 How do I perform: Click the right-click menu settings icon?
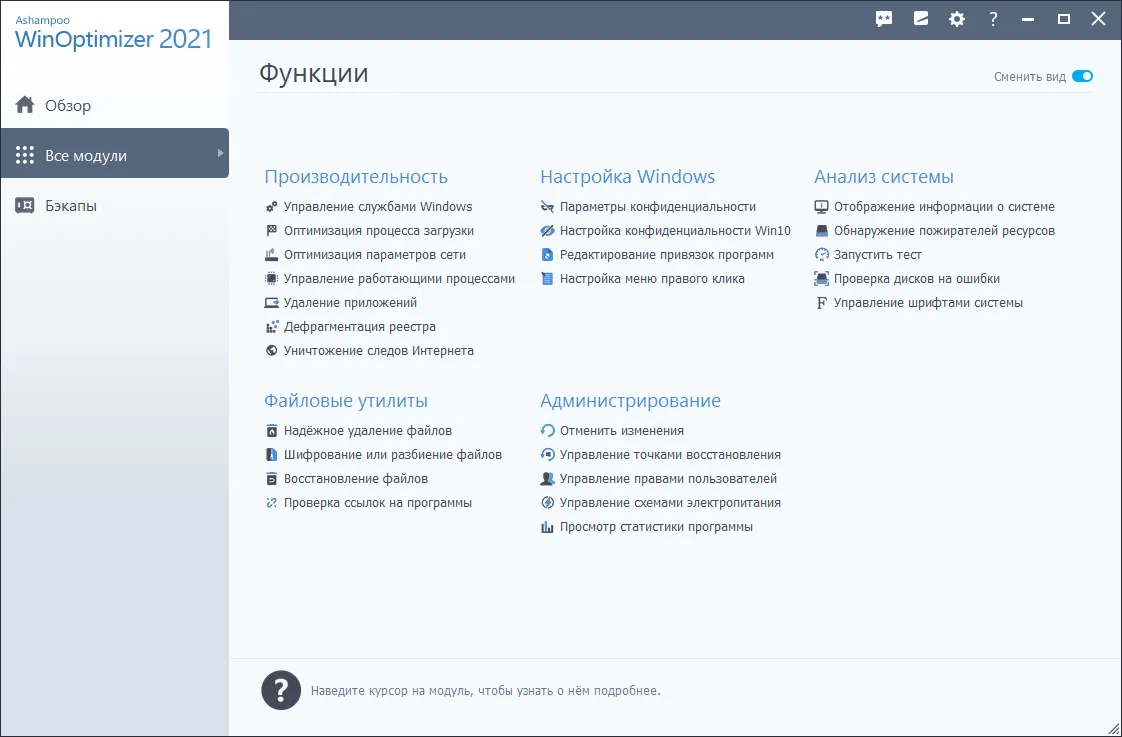click(547, 278)
